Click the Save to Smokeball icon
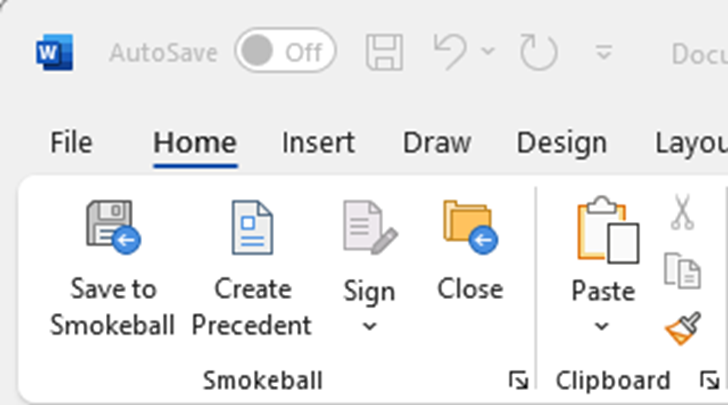 click(113, 228)
